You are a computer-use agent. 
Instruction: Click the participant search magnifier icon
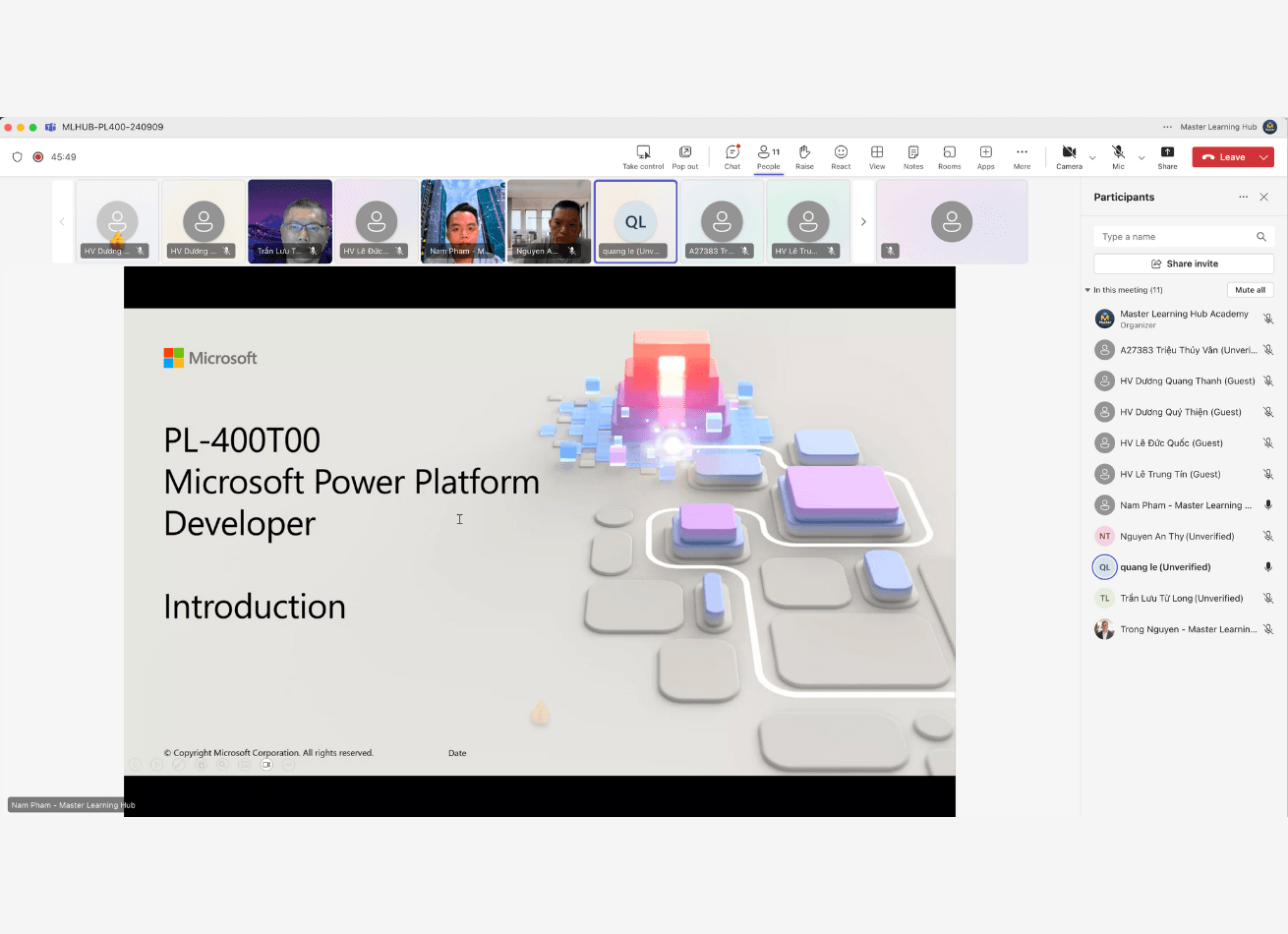(1261, 237)
